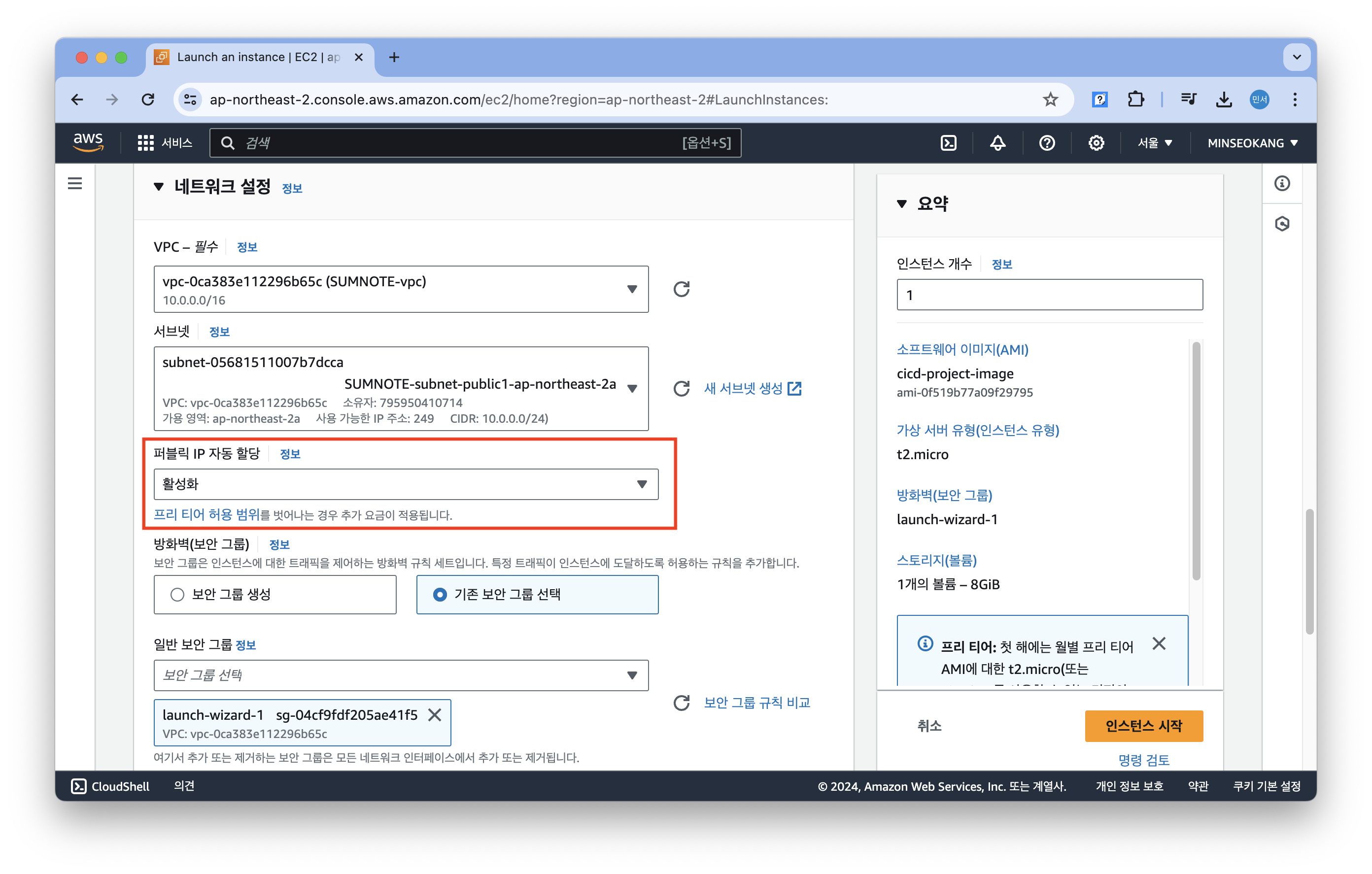Click the help question mark icon
This screenshot has width=1372, height=874.
pyautogui.click(x=1047, y=143)
